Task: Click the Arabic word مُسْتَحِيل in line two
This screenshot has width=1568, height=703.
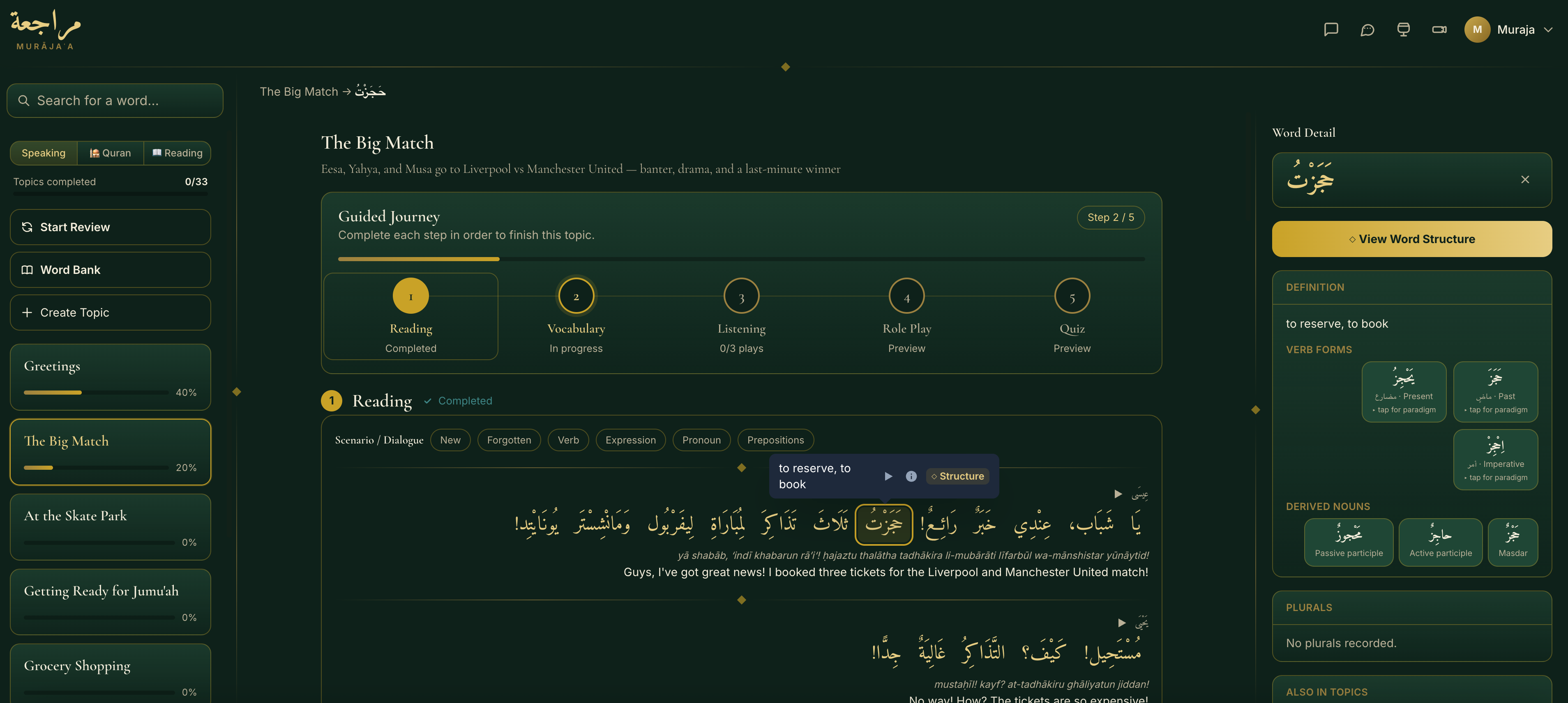Action: [1113, 652]
